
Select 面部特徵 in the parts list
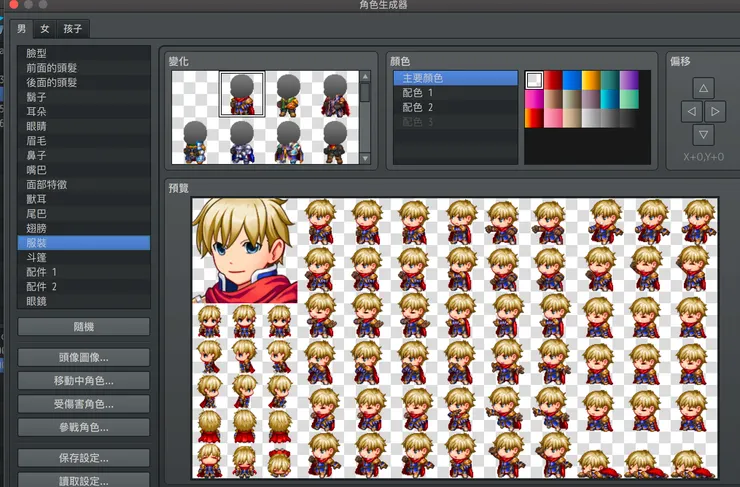(84, 185)
